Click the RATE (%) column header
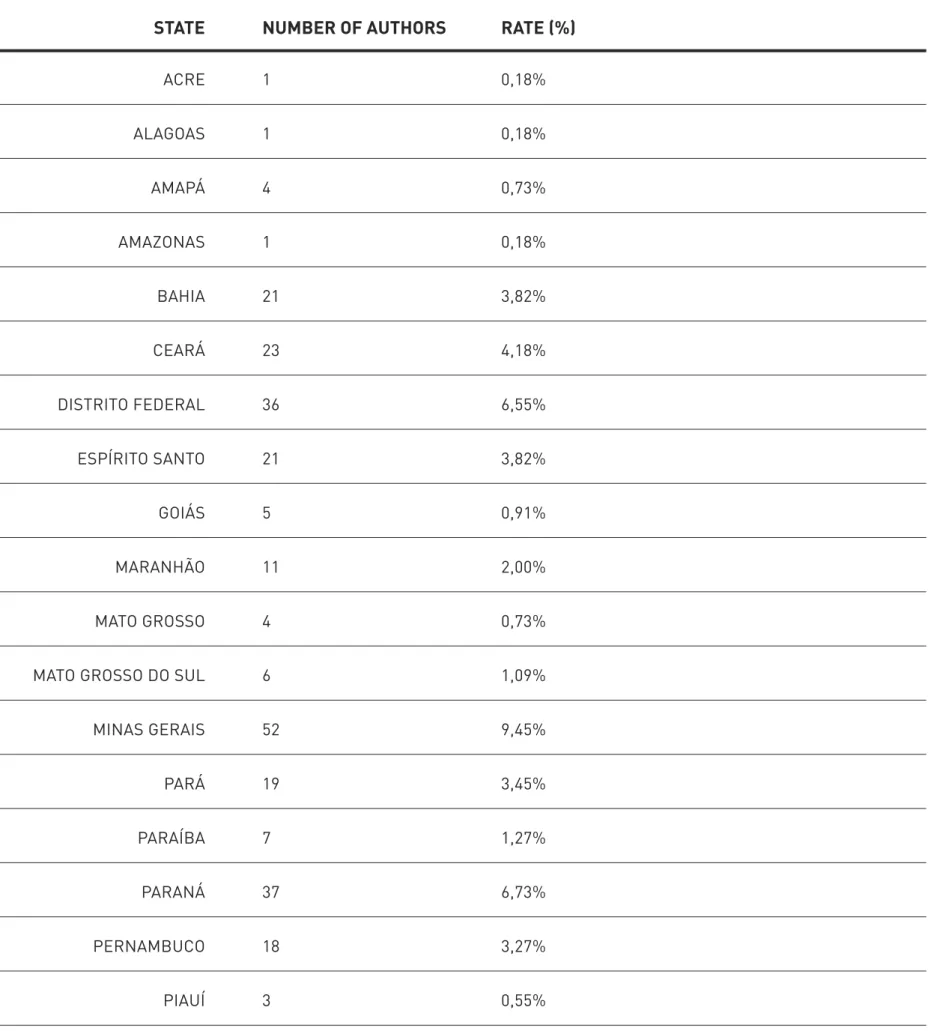 (x=538, y=28)
